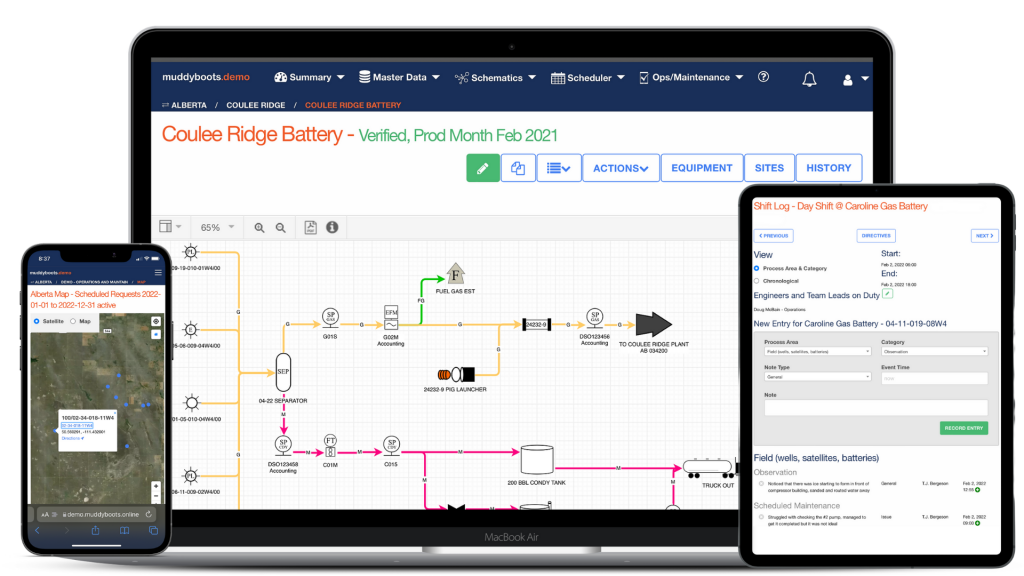The width and height of the screenshot is (1024, 576).
Task: Open the user account dropdown
Action: click(x=855, y=79)
